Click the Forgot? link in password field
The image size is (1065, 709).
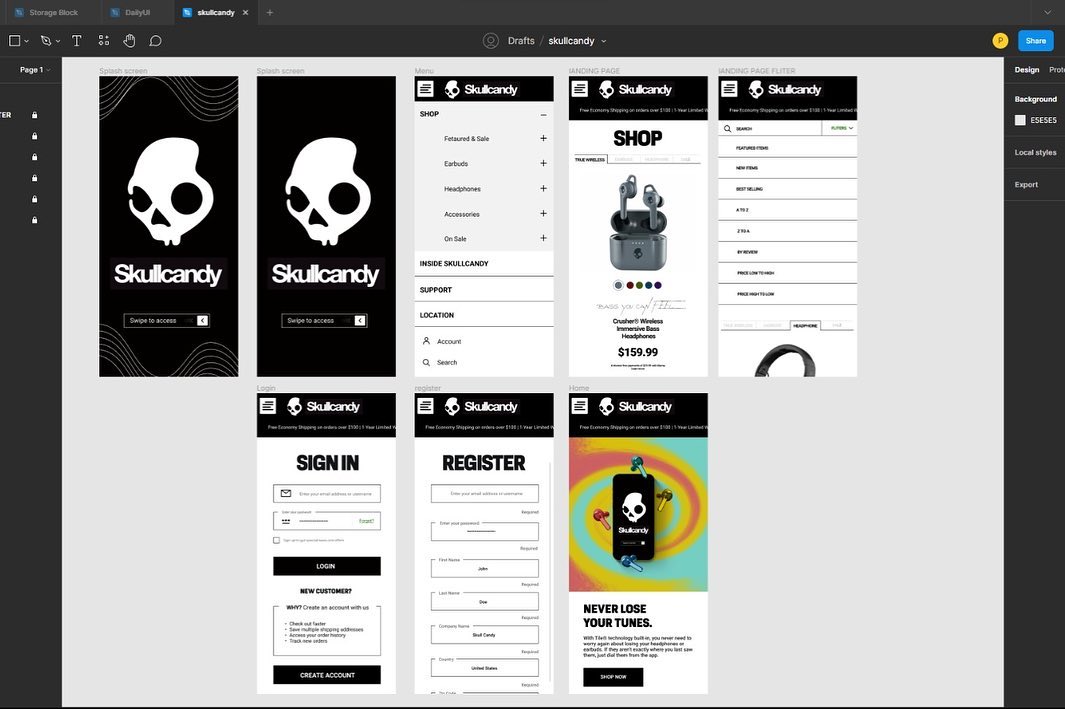click(x=366, y=521)
